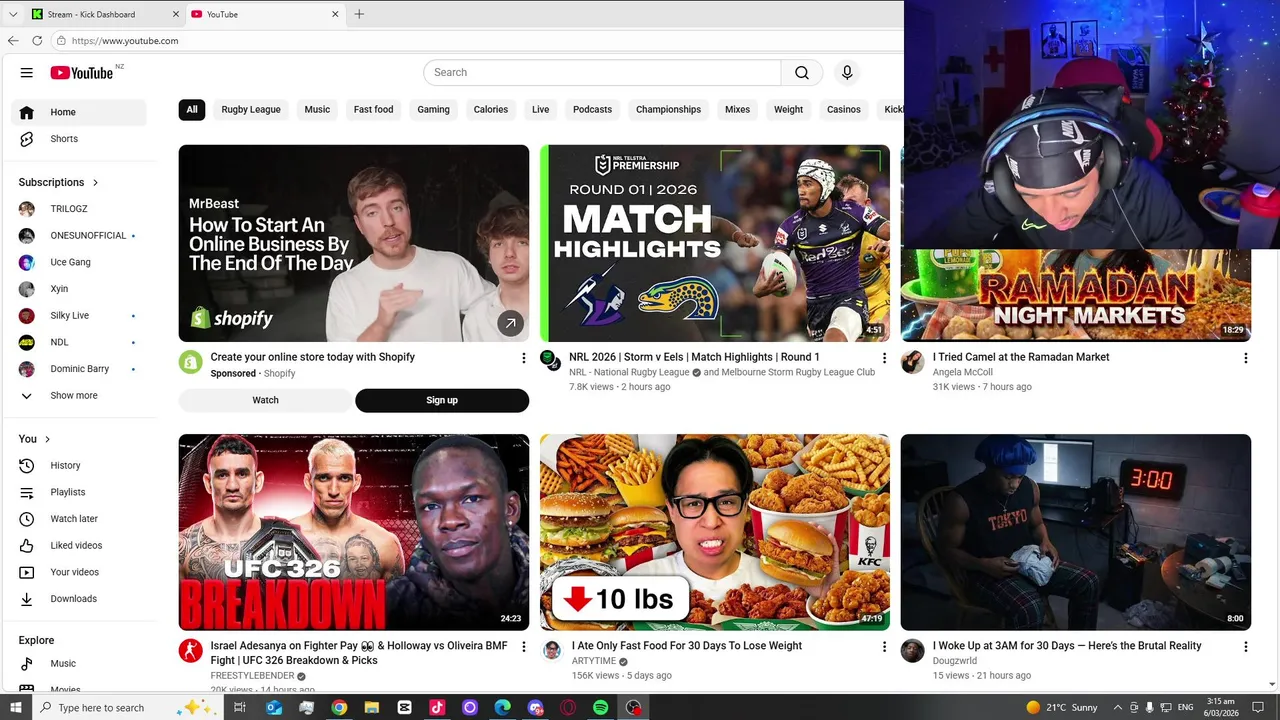Screen dimensions: 1280x720
Task: Open the Shopify ad external link arrow
Action: click(x=510, y=322)
